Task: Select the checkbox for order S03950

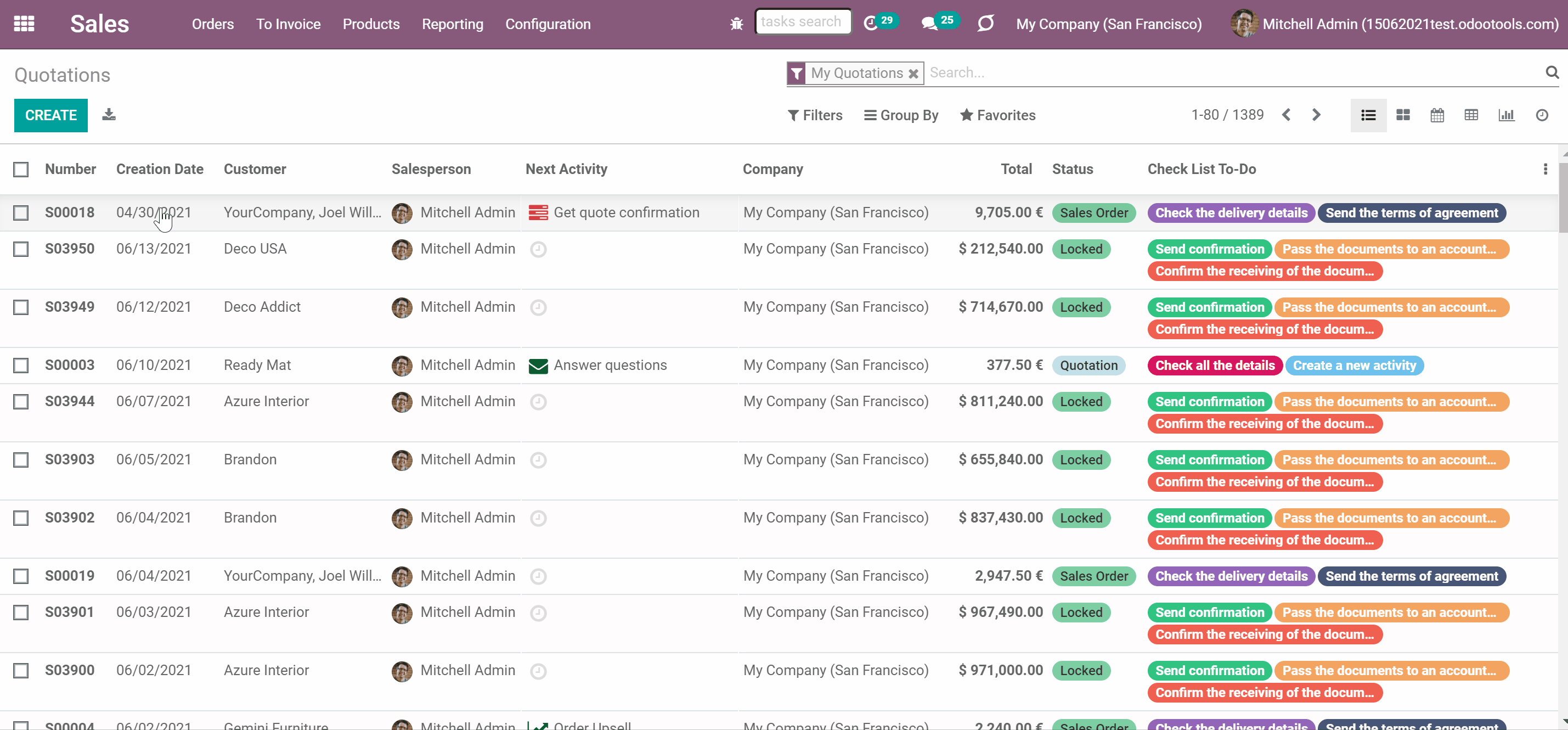Action: [21, 249]
